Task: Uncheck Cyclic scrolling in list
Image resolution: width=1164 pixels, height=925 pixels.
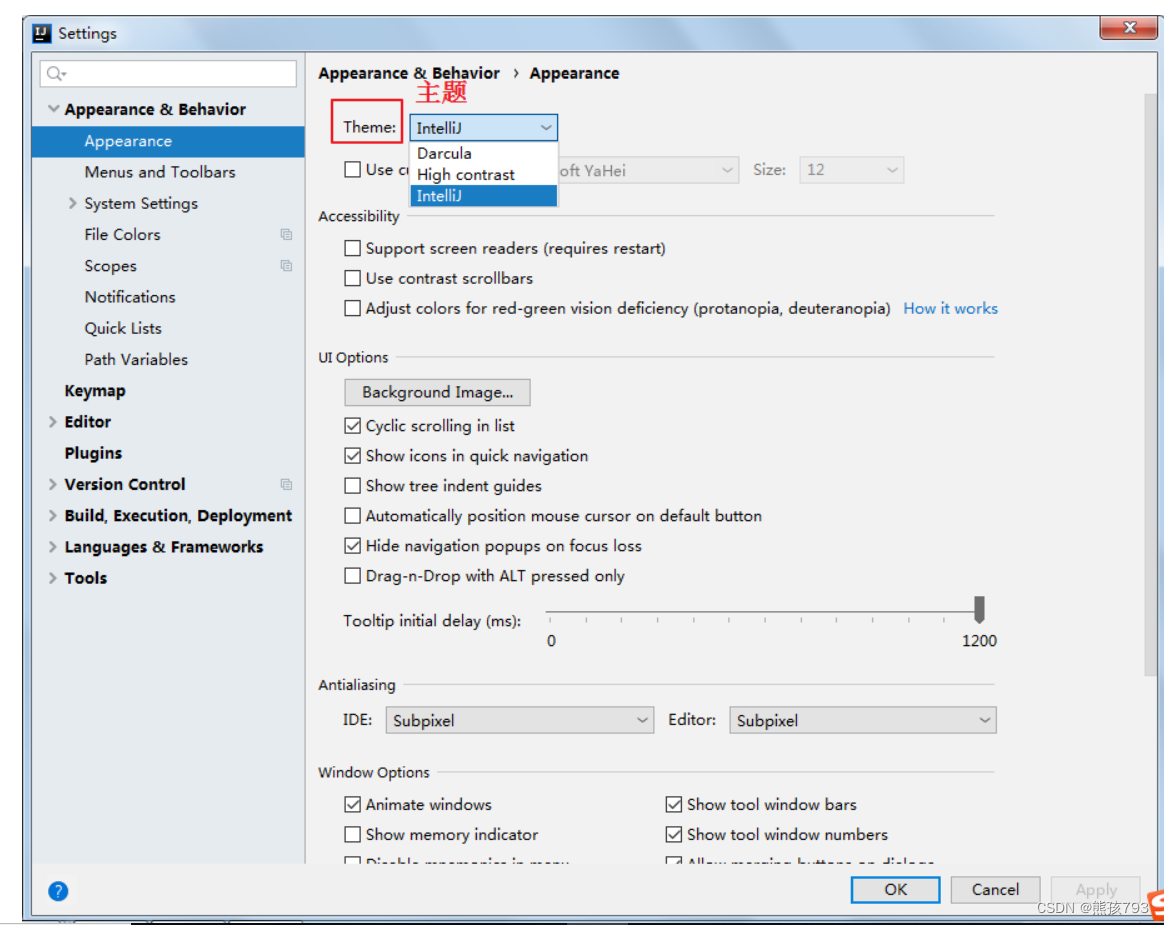Action: coord(353,426)
